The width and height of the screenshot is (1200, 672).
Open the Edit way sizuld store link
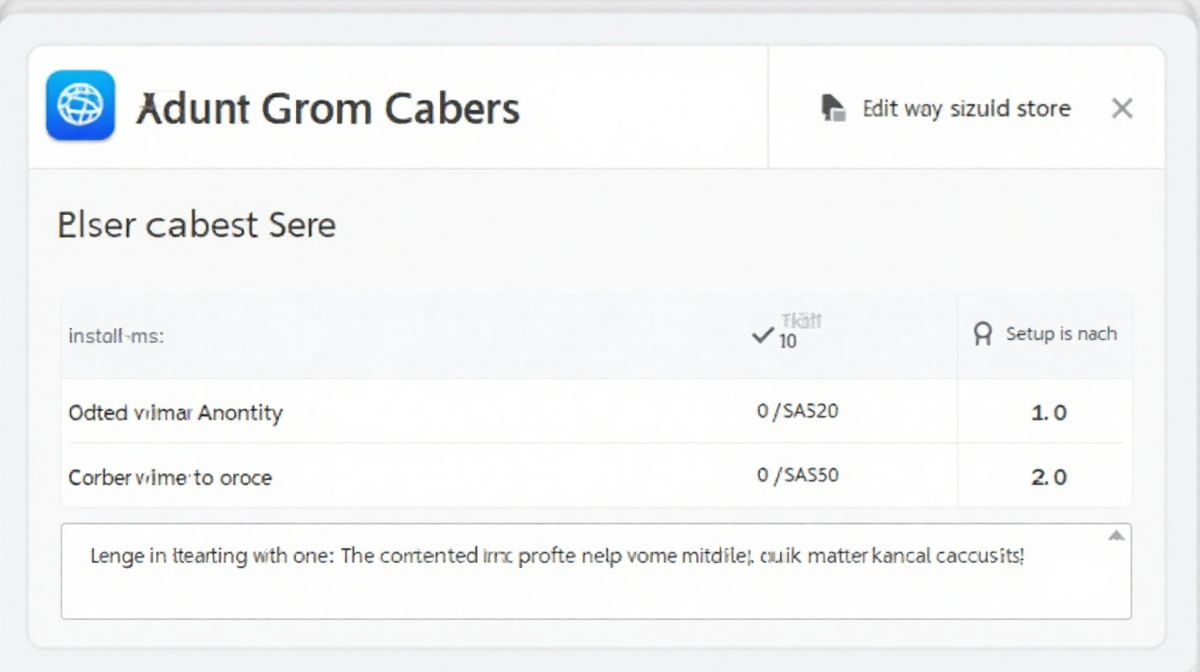(x=966, y=108)
